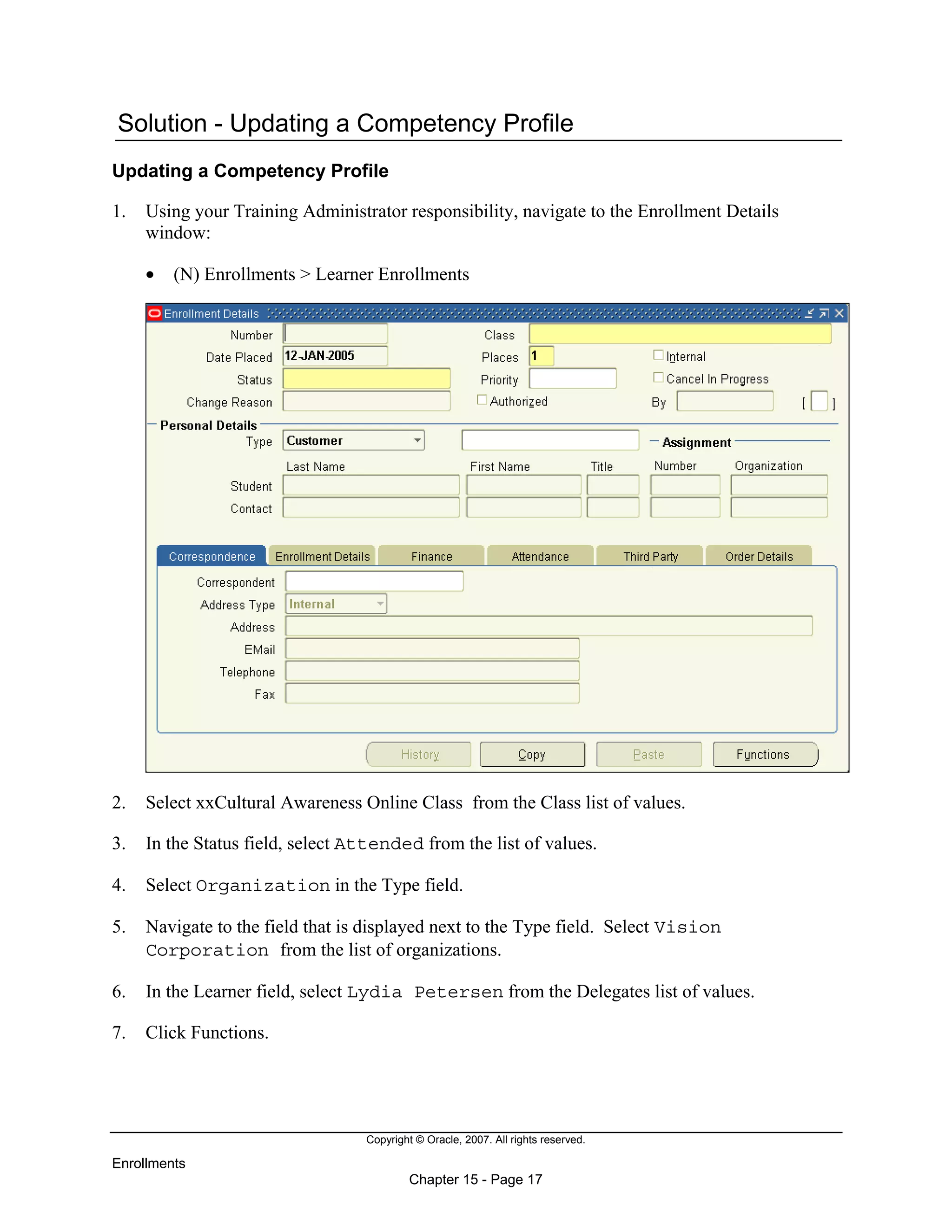The width and height of the screenshot is (952, 1232).
Task: Click the Contact Last Name field
Action: 371,507
